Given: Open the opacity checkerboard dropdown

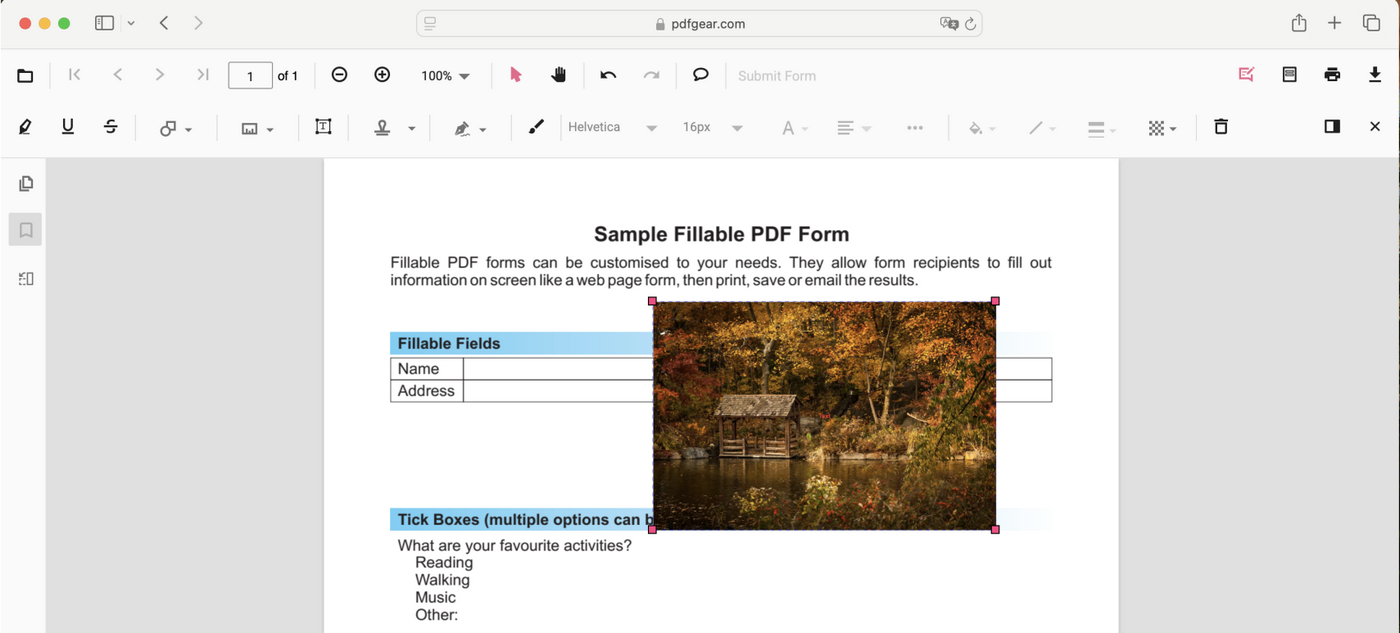Looking at the screenshot, I should [x=1162, y=128].
